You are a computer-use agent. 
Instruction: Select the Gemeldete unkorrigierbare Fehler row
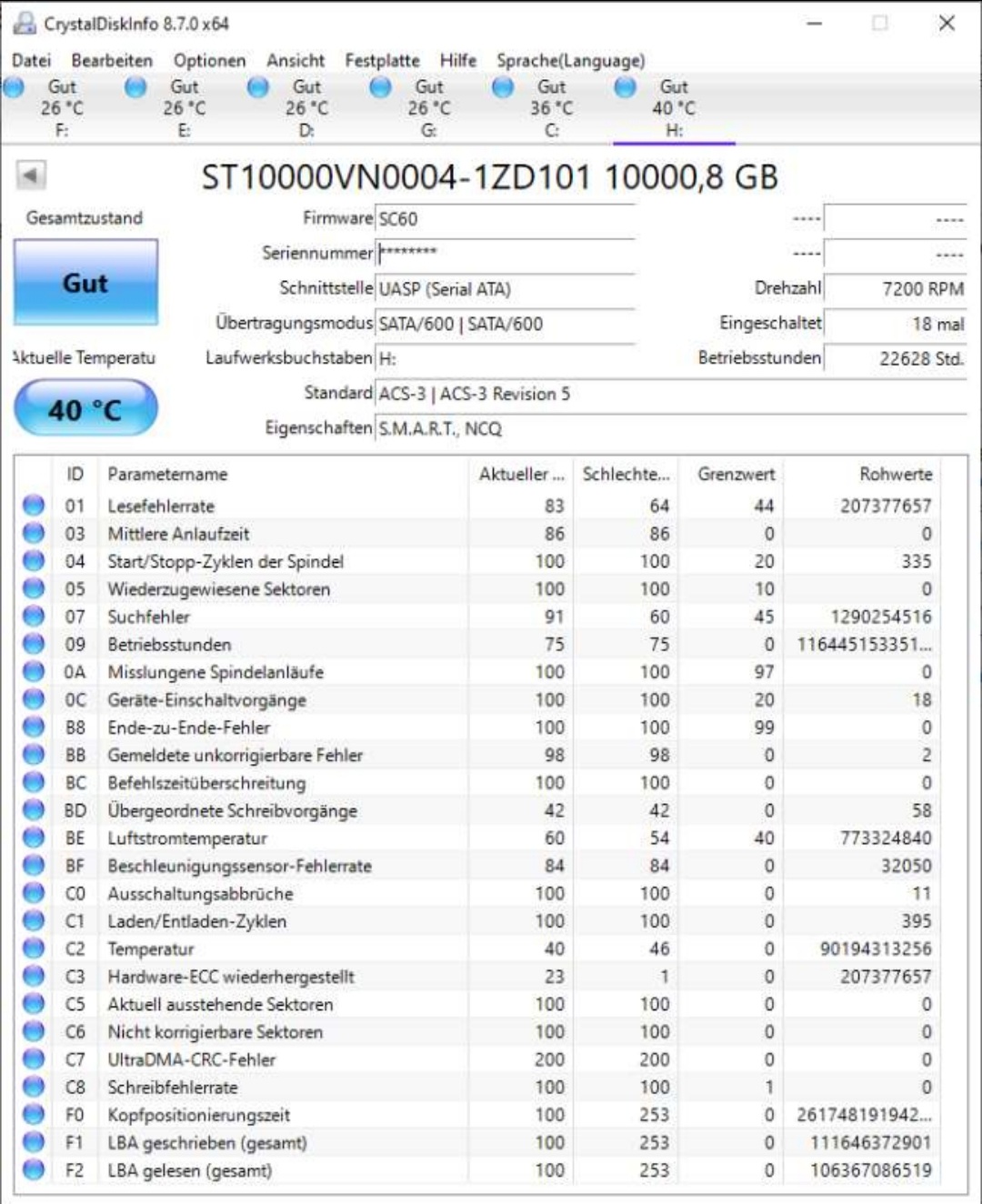click(479, 755)
